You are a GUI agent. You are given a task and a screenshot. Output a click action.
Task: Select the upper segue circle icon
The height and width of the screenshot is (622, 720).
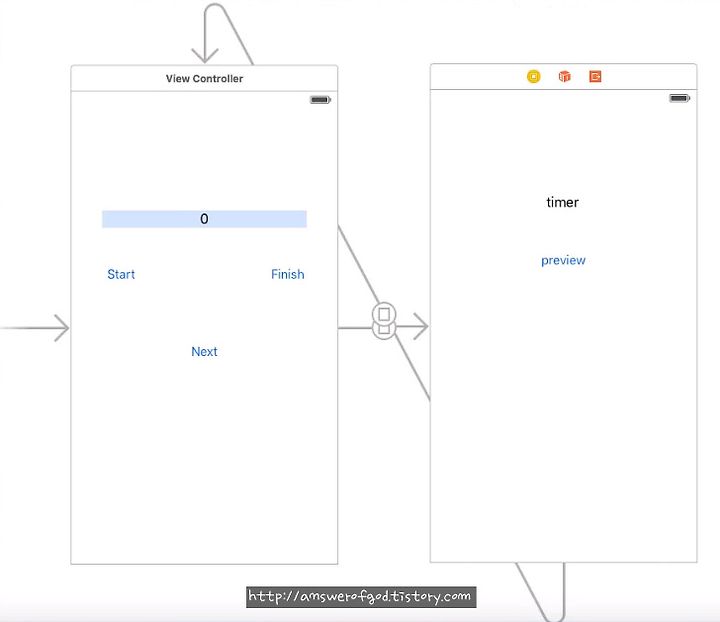coord(384,314)
